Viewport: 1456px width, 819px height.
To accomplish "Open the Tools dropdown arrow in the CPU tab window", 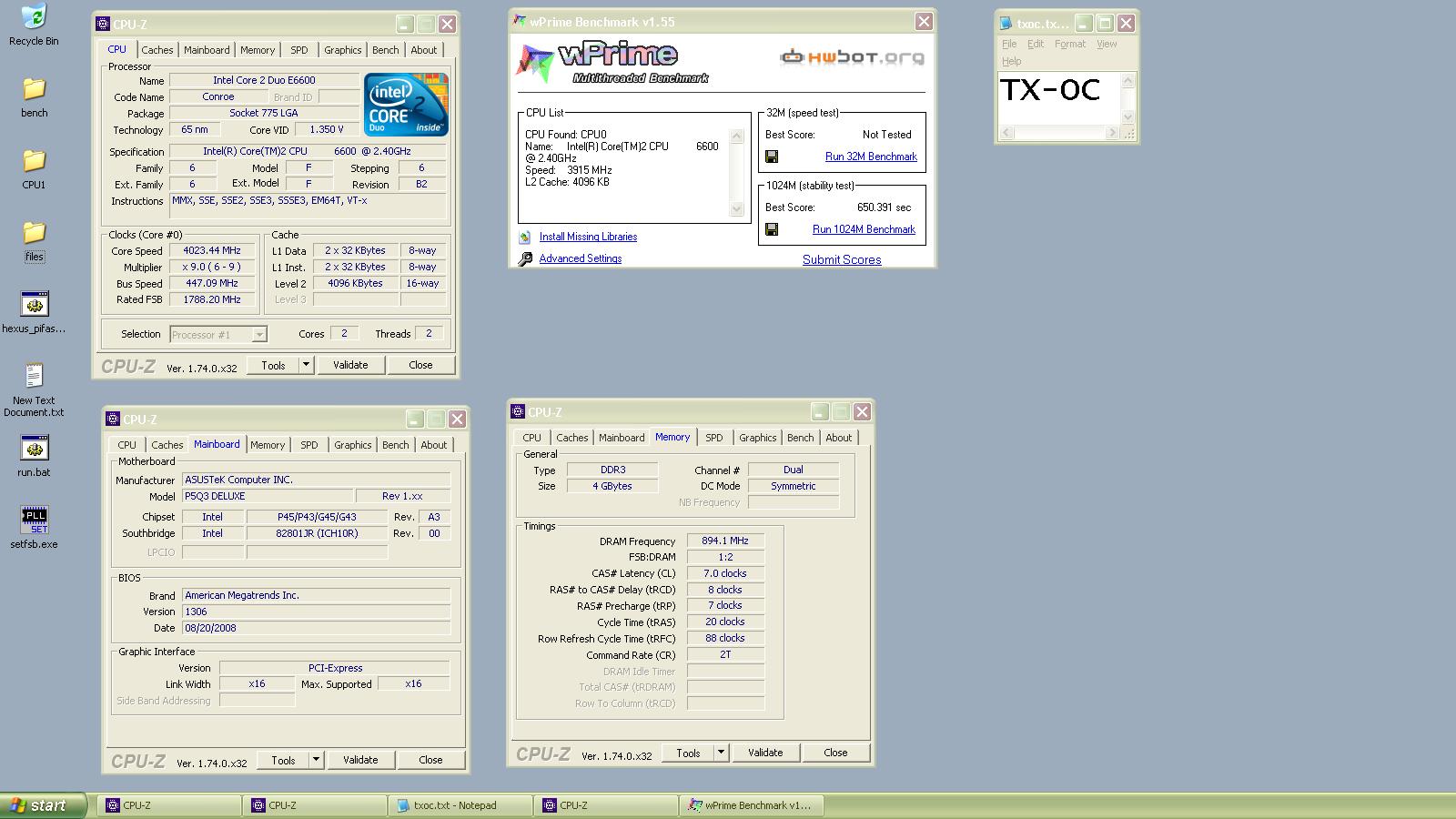I will coord(306,365).
